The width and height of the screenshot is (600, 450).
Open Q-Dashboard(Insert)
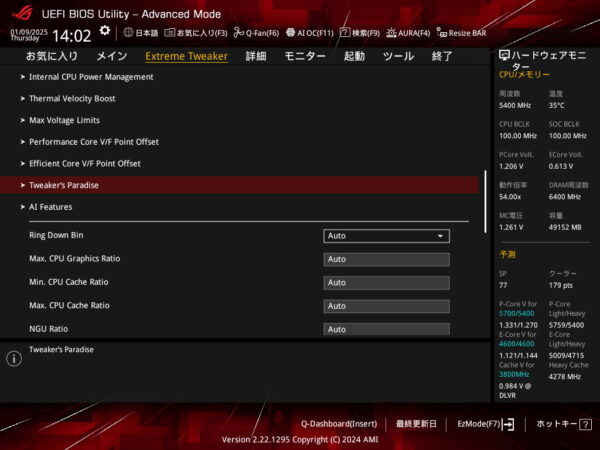point(339,424)
